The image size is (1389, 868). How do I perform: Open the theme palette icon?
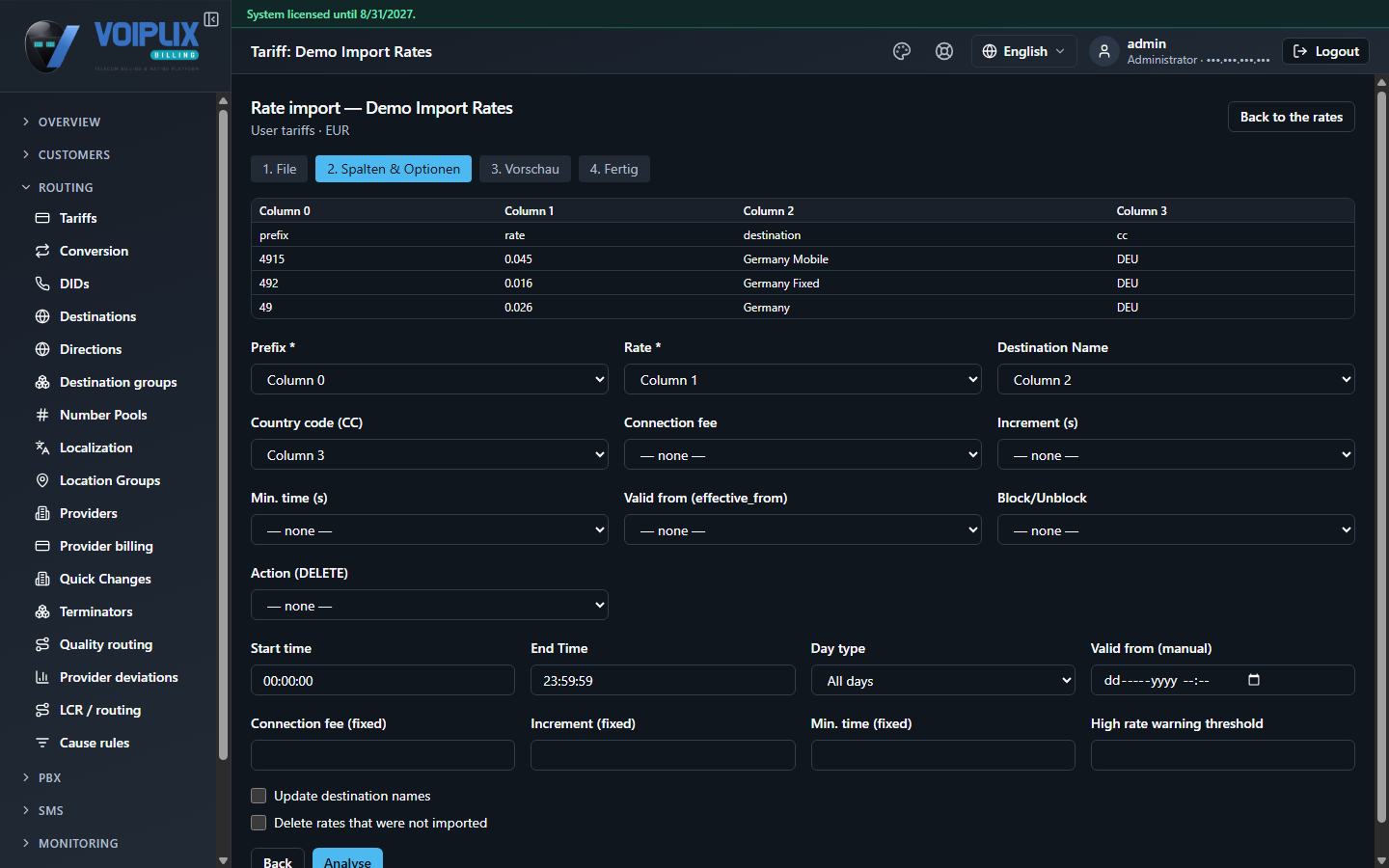pos(902,51)
